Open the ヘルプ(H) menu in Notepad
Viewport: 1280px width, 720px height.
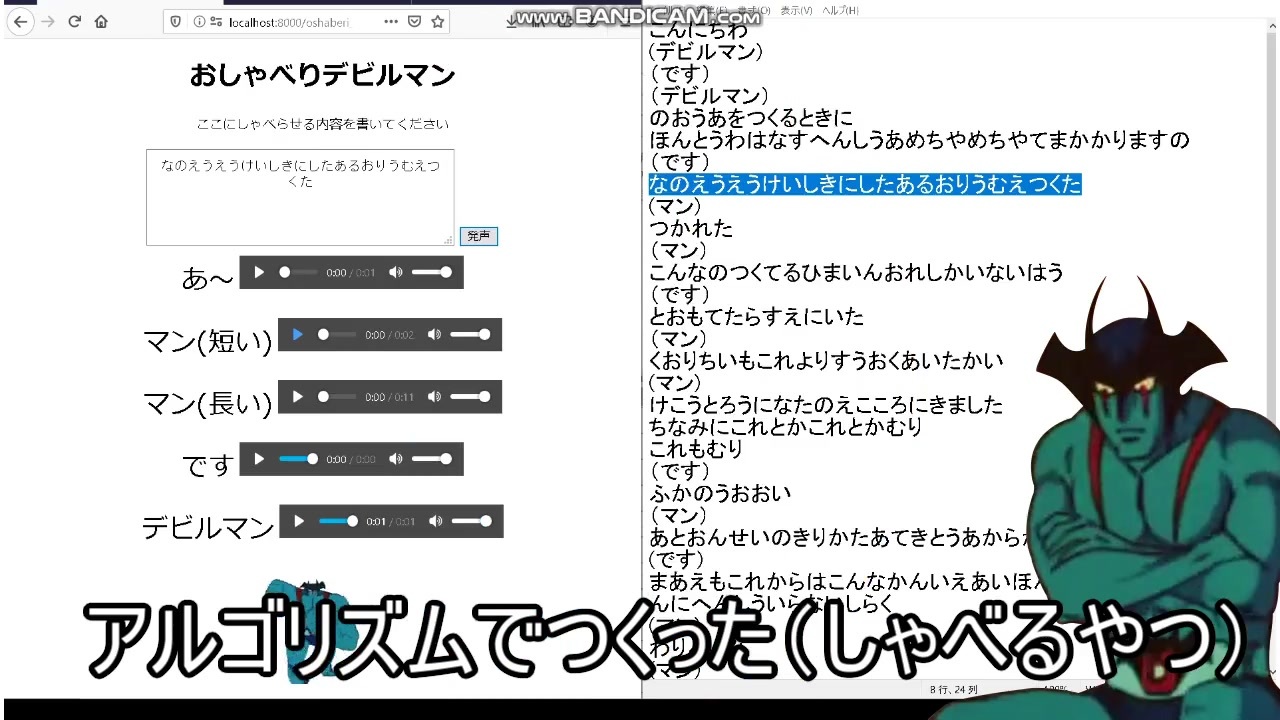tap(840, 10)
